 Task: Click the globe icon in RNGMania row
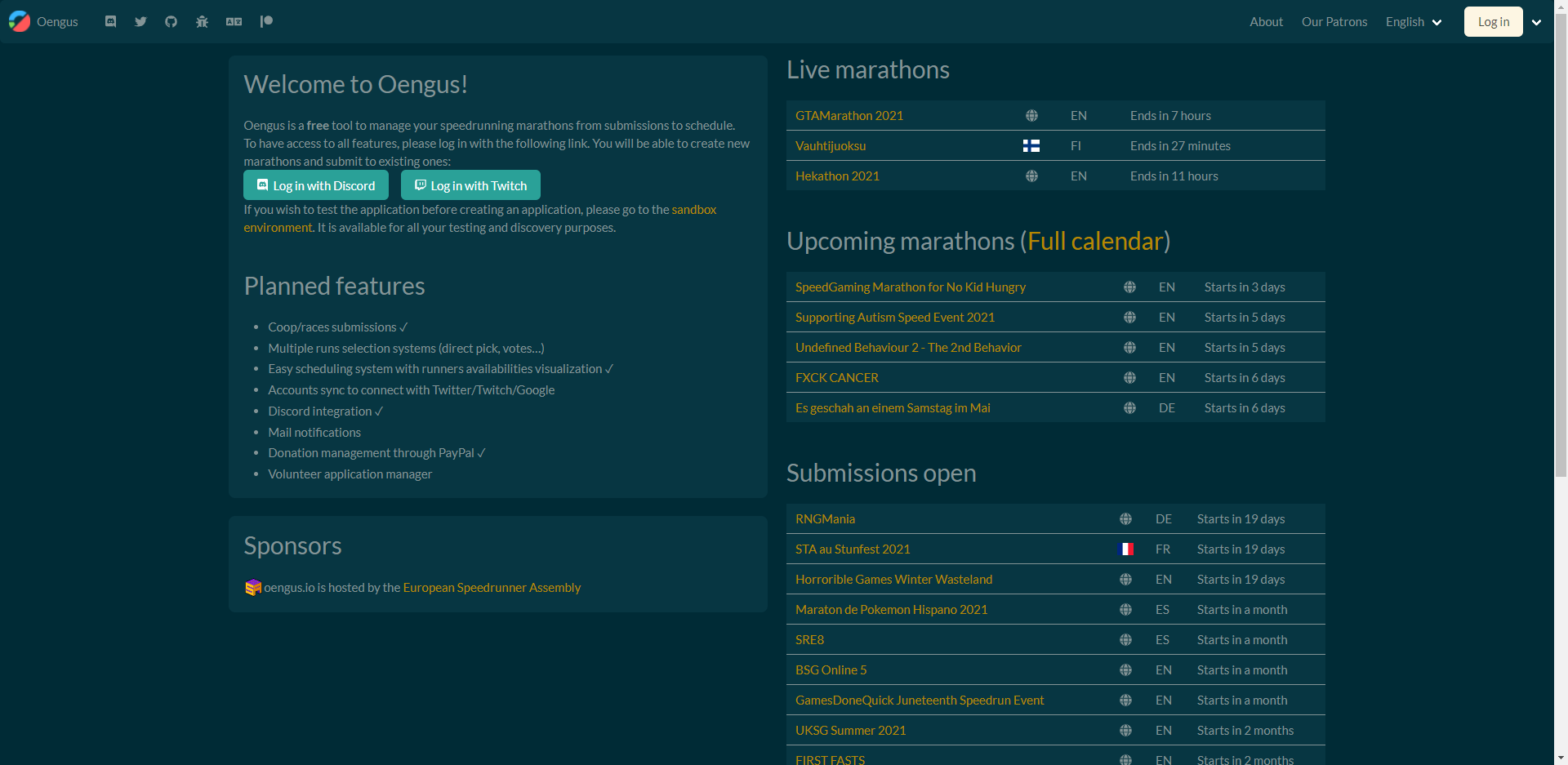[1125, 519]
